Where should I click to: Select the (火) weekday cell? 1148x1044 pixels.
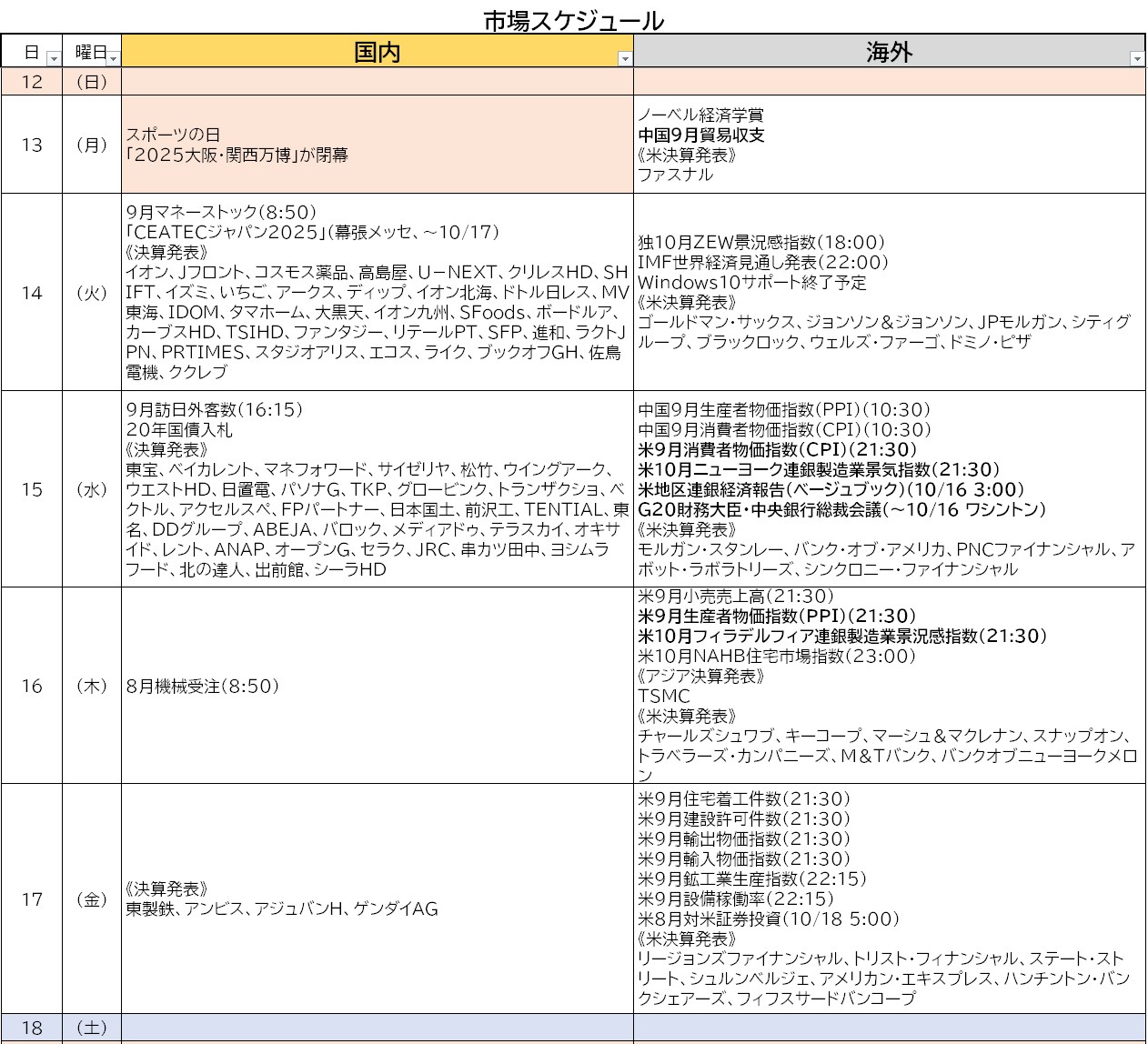tap(91, 292)
